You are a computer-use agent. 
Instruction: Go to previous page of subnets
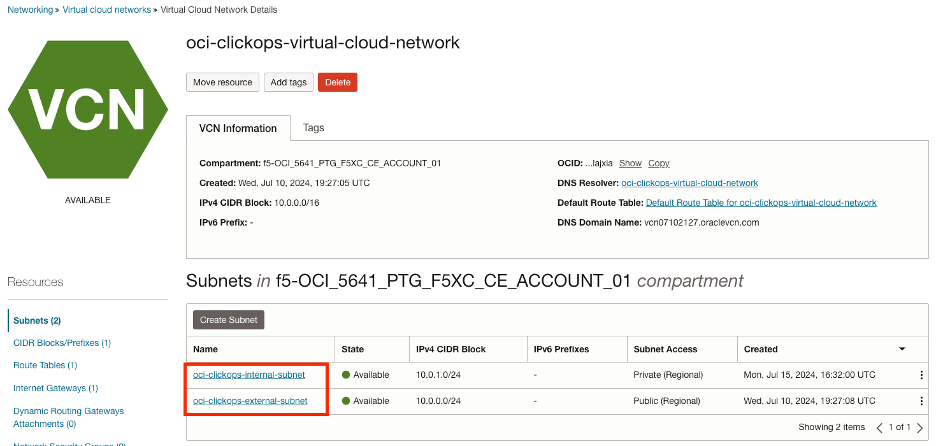click(x=880, y=428)
